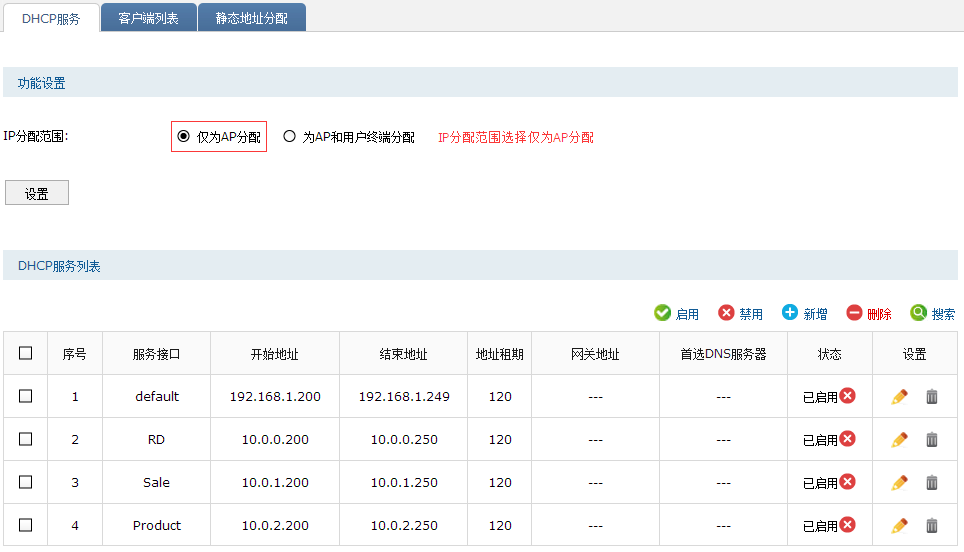Open the 静态地址分配 tab
The height and width of the screenshot is (552, 964).
[x=251, y=18]
